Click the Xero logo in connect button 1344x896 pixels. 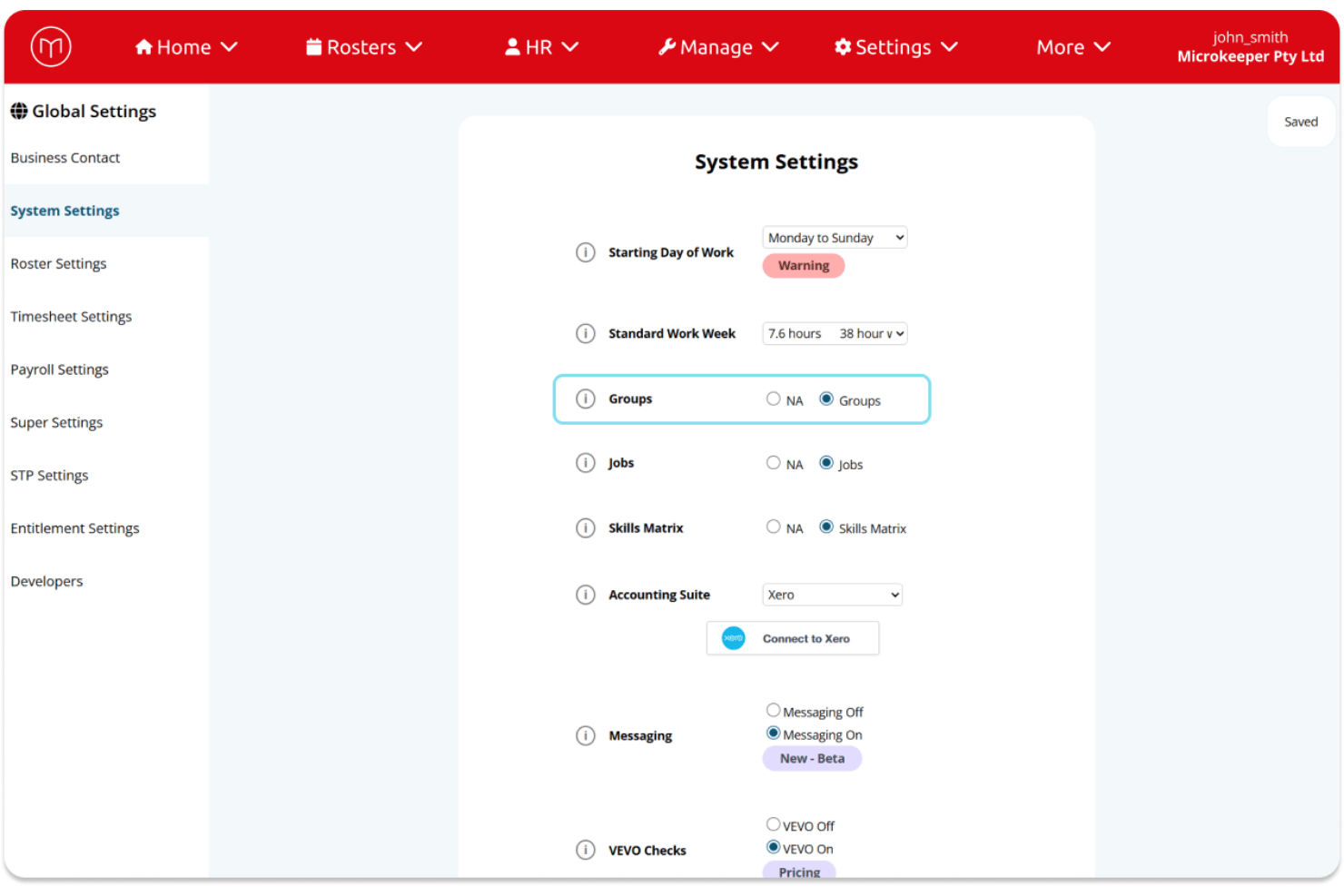734,638
